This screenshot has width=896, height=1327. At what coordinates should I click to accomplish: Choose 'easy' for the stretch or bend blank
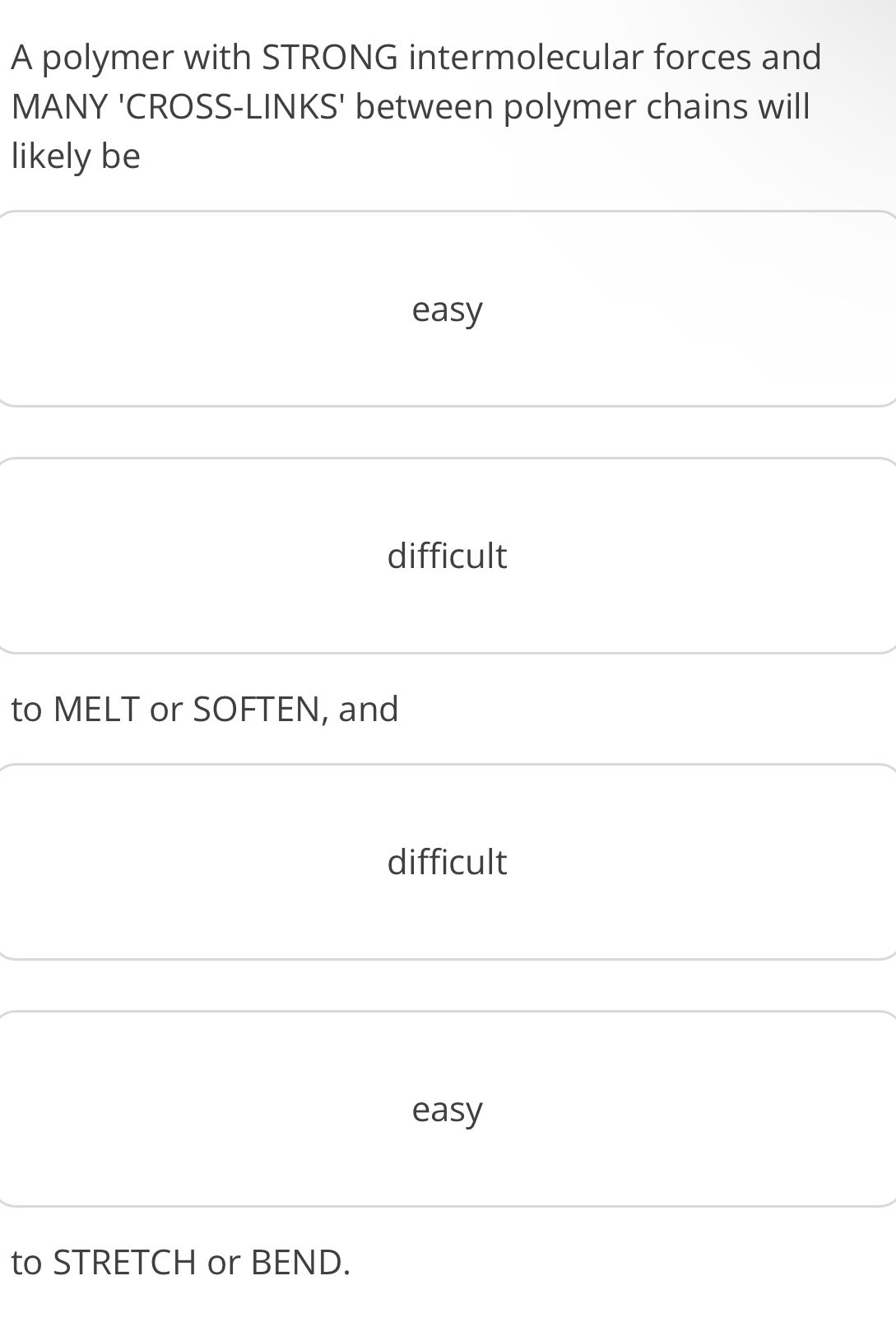[x=447, y=1110]
